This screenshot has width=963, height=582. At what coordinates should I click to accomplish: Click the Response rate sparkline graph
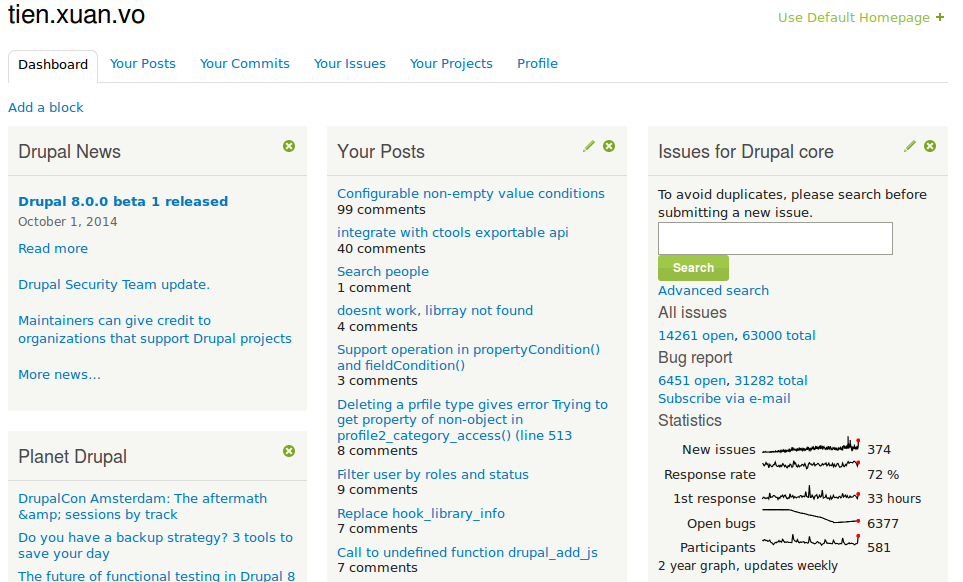click(811, 465)
